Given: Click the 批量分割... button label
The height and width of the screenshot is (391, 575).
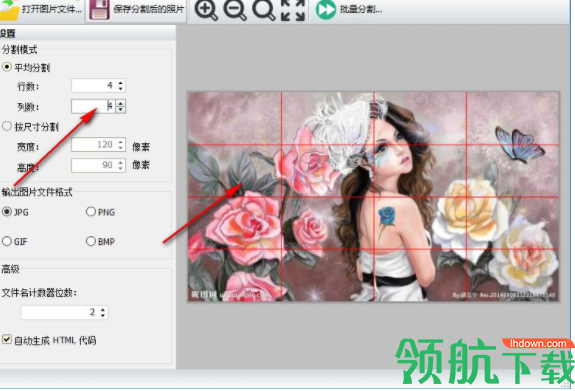Looking at the screenshot, I should tap(360, 9).
